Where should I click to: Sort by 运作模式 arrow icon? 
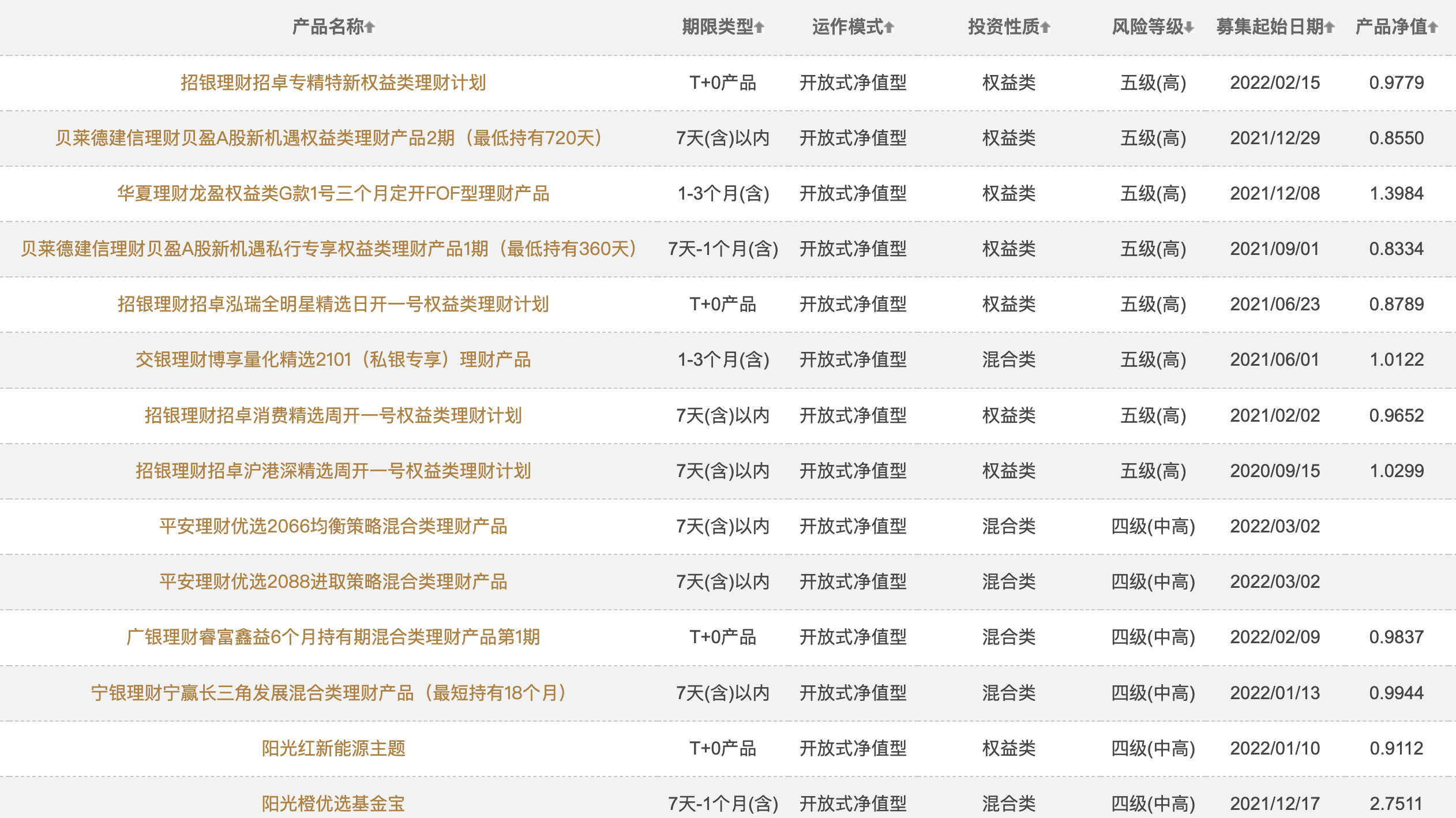(x=889, y=27)
